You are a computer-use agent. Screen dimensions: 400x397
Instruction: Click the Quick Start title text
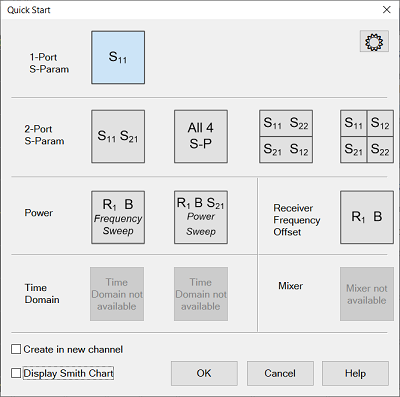(x=29, y=10)
